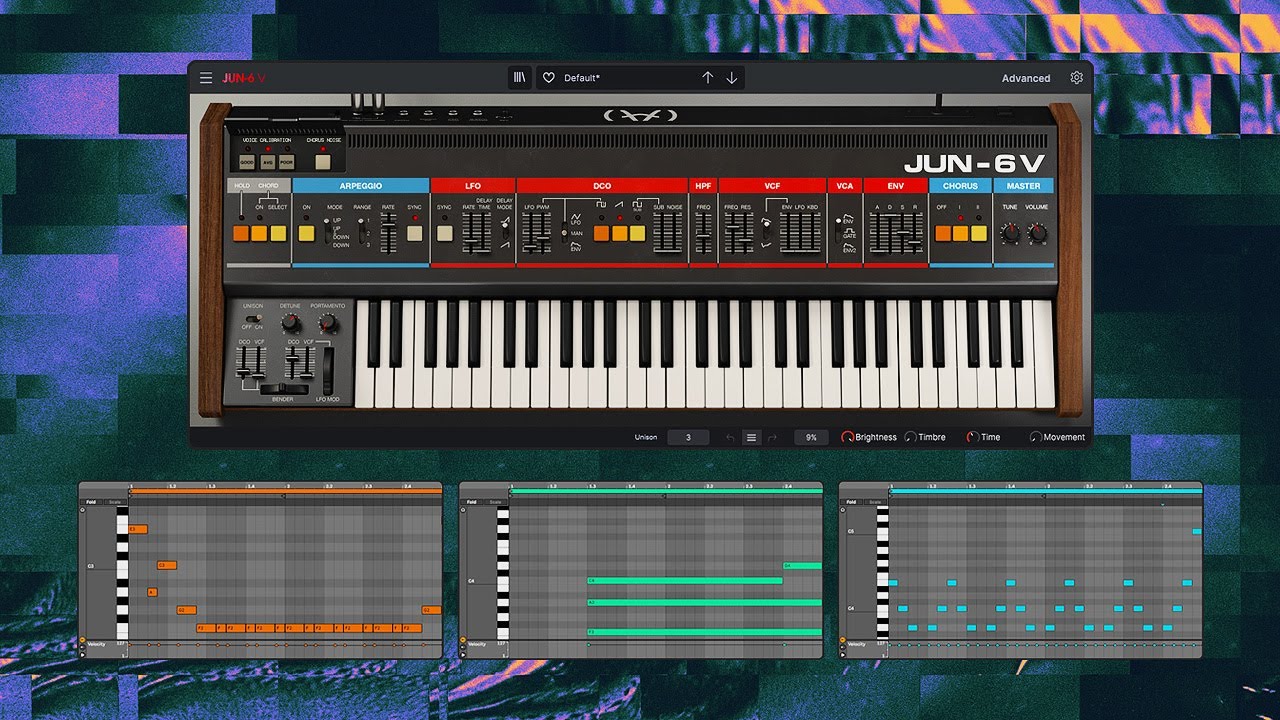Viewport: 1280px width, 720px height.
Task: Toggle Scale in the green piano roll
Action: [x=495, y=502]
